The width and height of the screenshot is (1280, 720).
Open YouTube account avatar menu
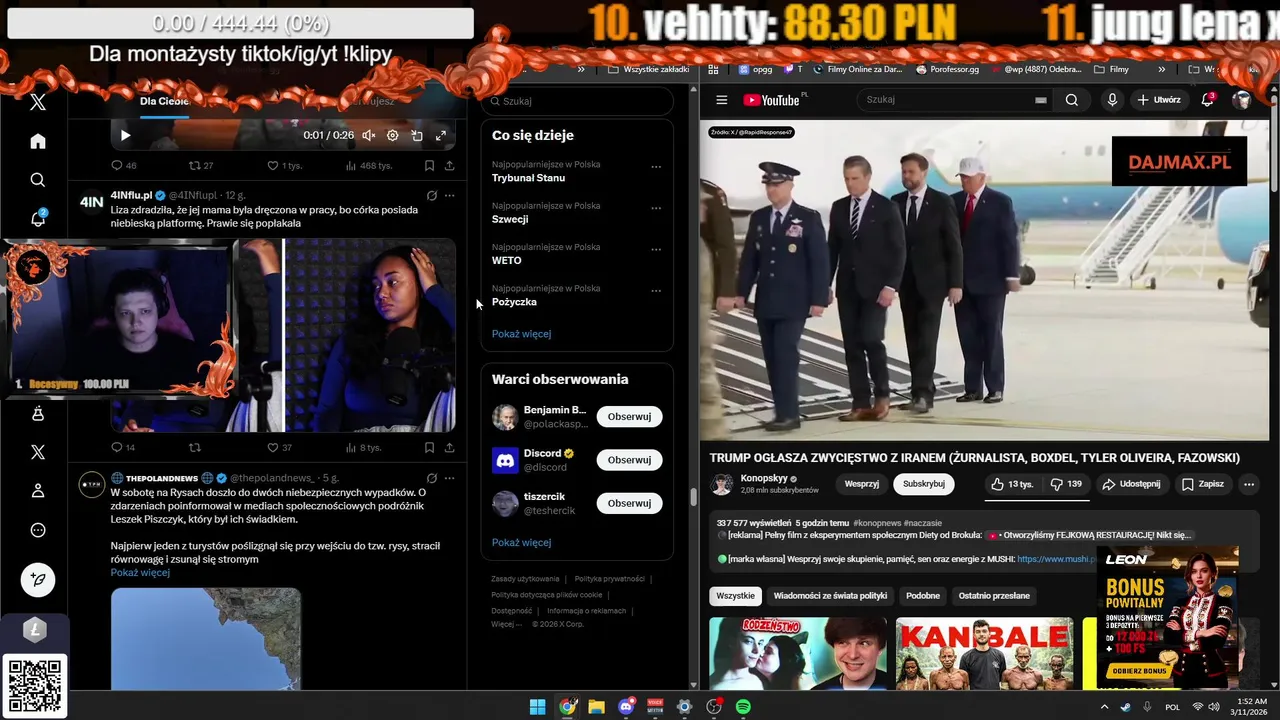point(1242,100)
